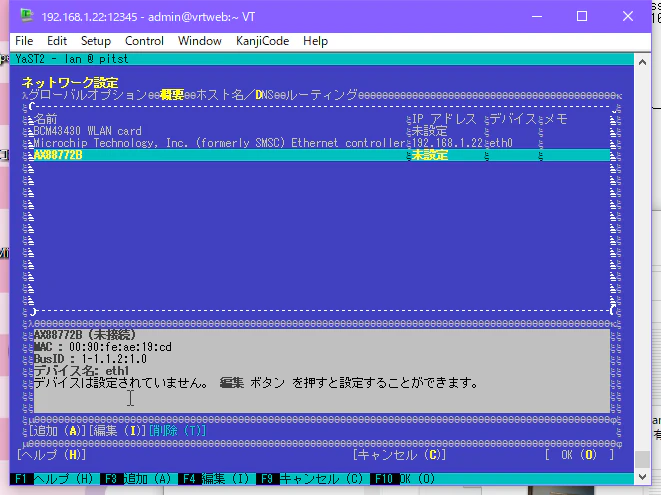Switch to 概要 tab
This screenshot has width=661, height=495.
coord(172,94)
